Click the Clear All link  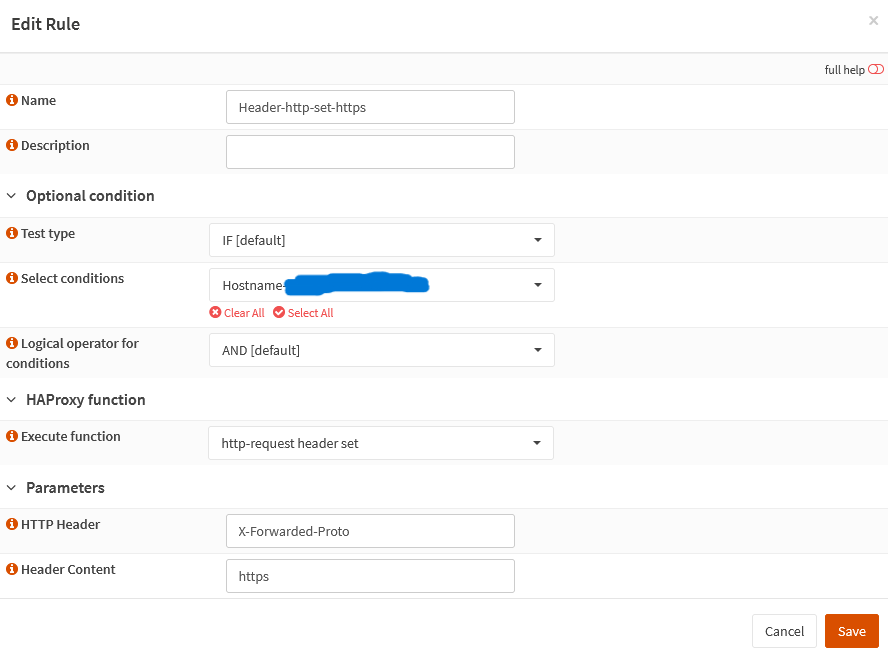click(x=237, y=313)
